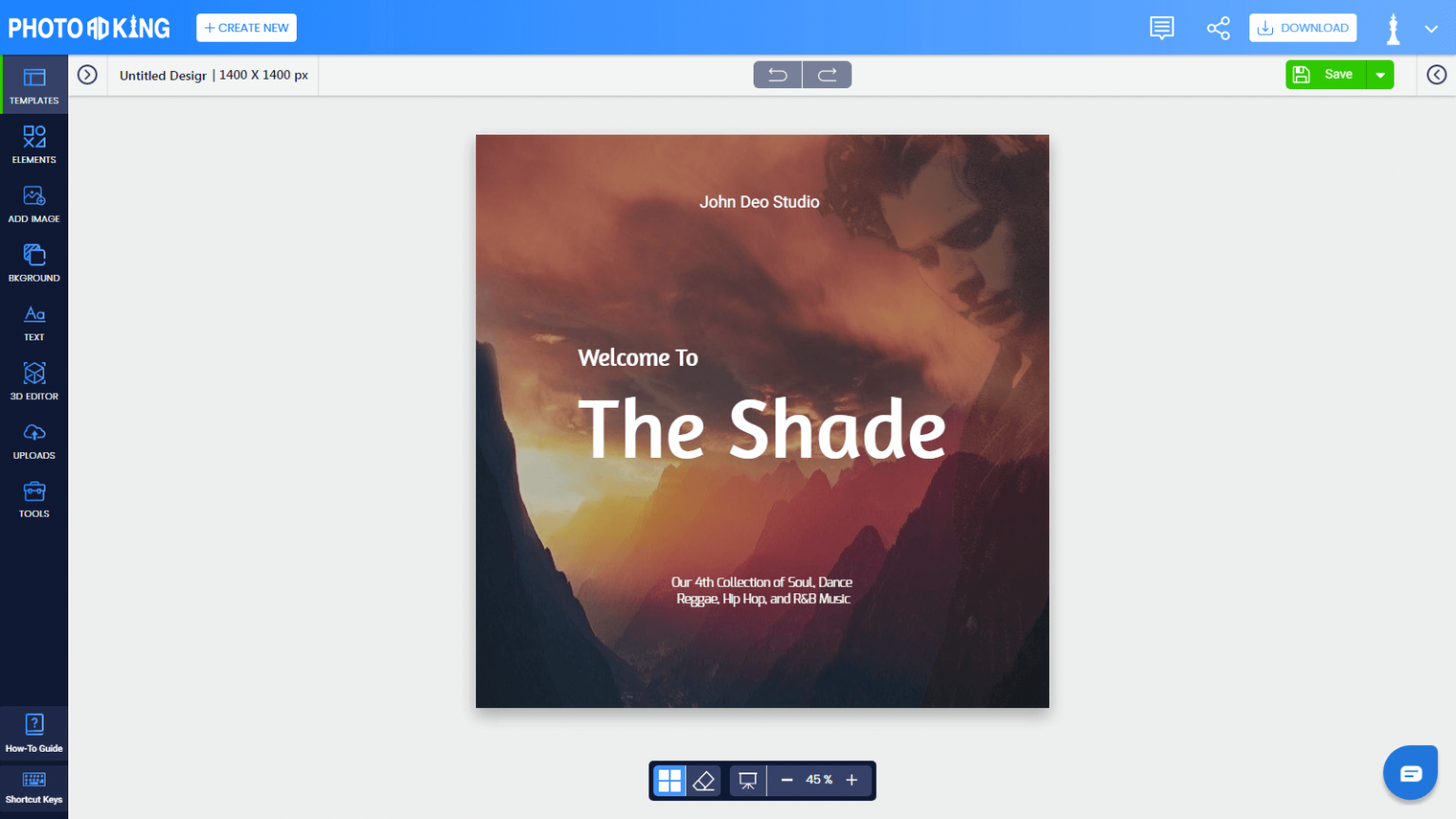
Task: Open the Tools panel
Action: click(34, 499)
